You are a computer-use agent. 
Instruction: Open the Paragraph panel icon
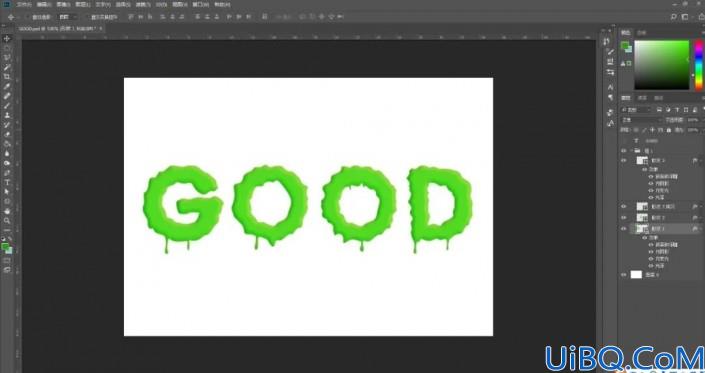tap(610, 97)
